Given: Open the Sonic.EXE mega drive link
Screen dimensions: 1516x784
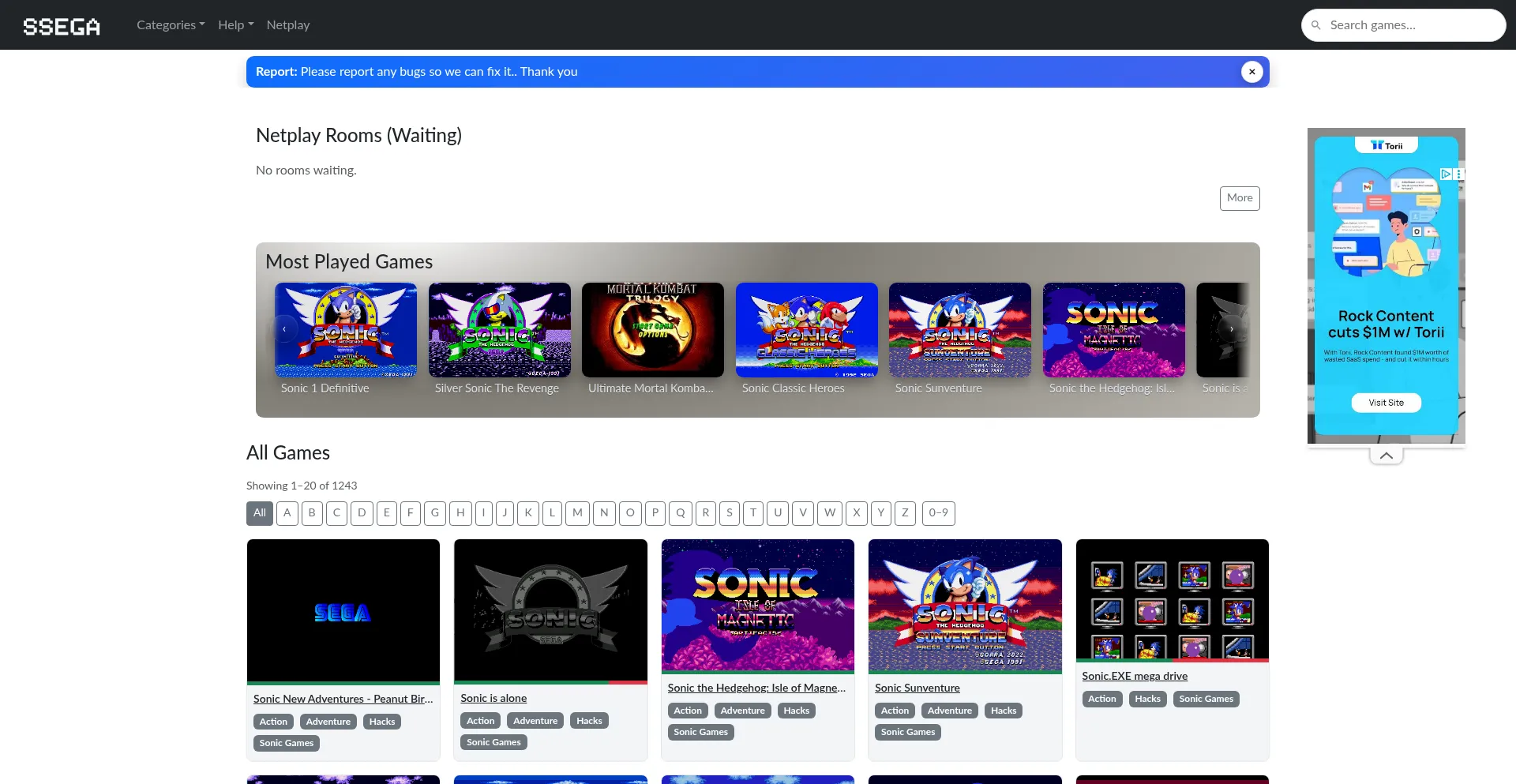Looking at the screenshot, I should click(1135, 676).
